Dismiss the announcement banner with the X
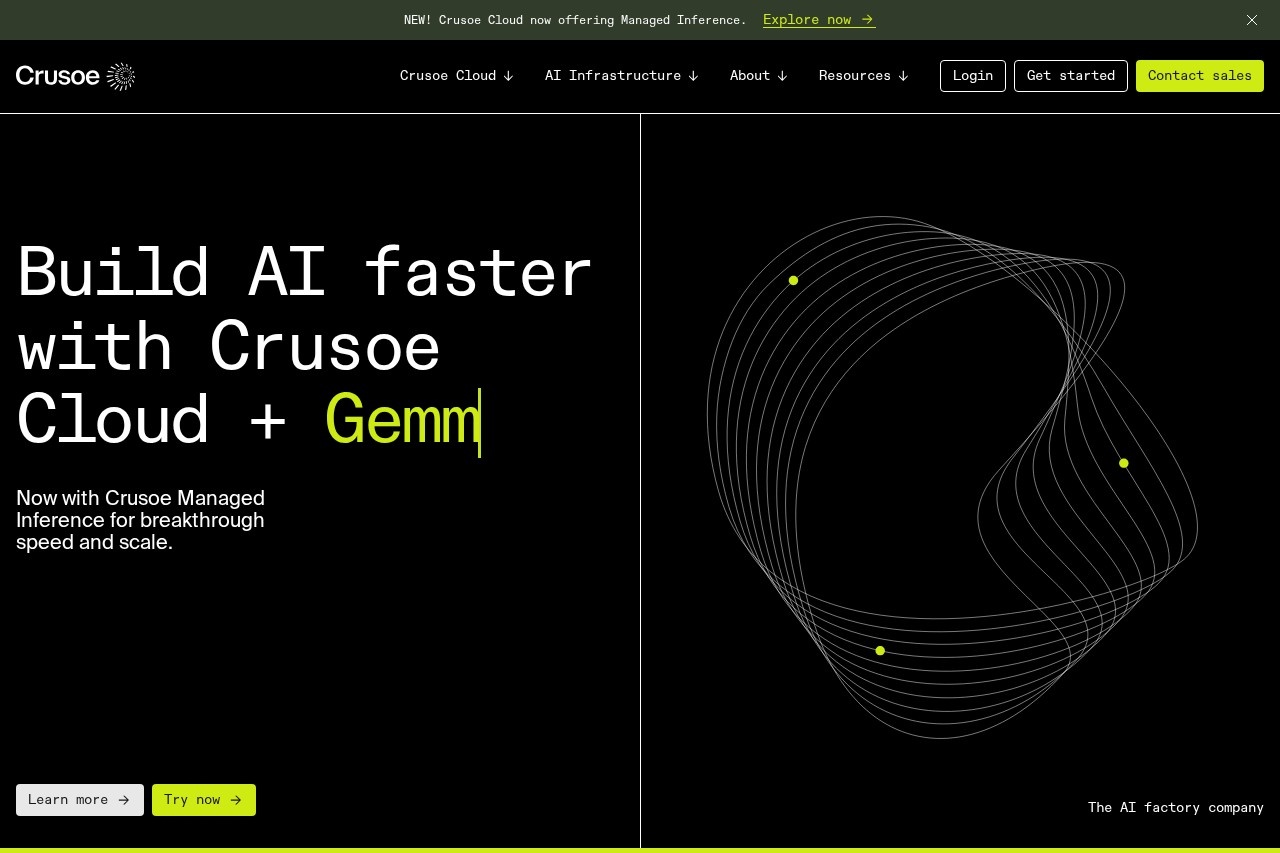The height and width of the screenshot is (853, 1280). pyautogui.click(x=1251, y=20)
